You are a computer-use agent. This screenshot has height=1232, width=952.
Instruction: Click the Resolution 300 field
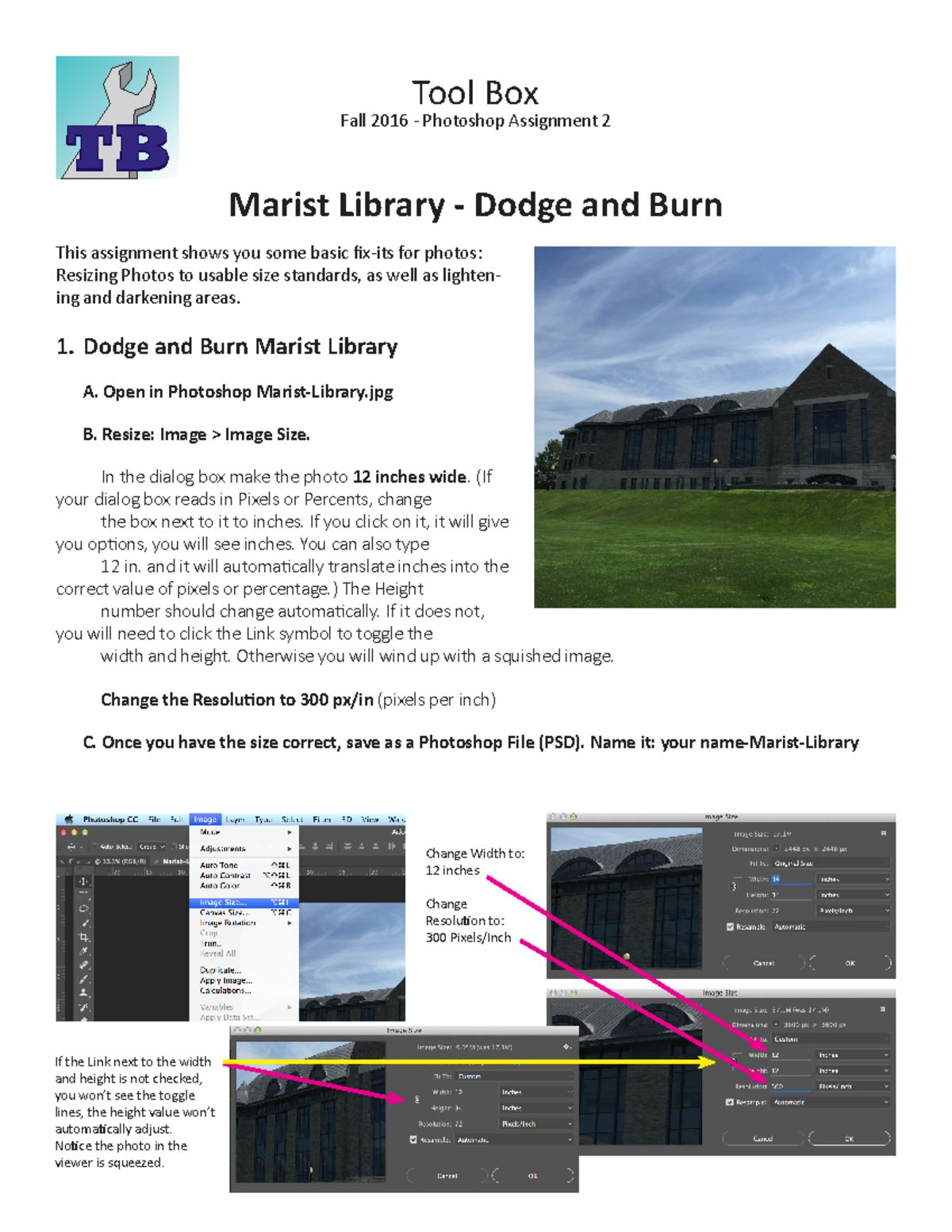pyautogui.click(x=791, y=1086)
